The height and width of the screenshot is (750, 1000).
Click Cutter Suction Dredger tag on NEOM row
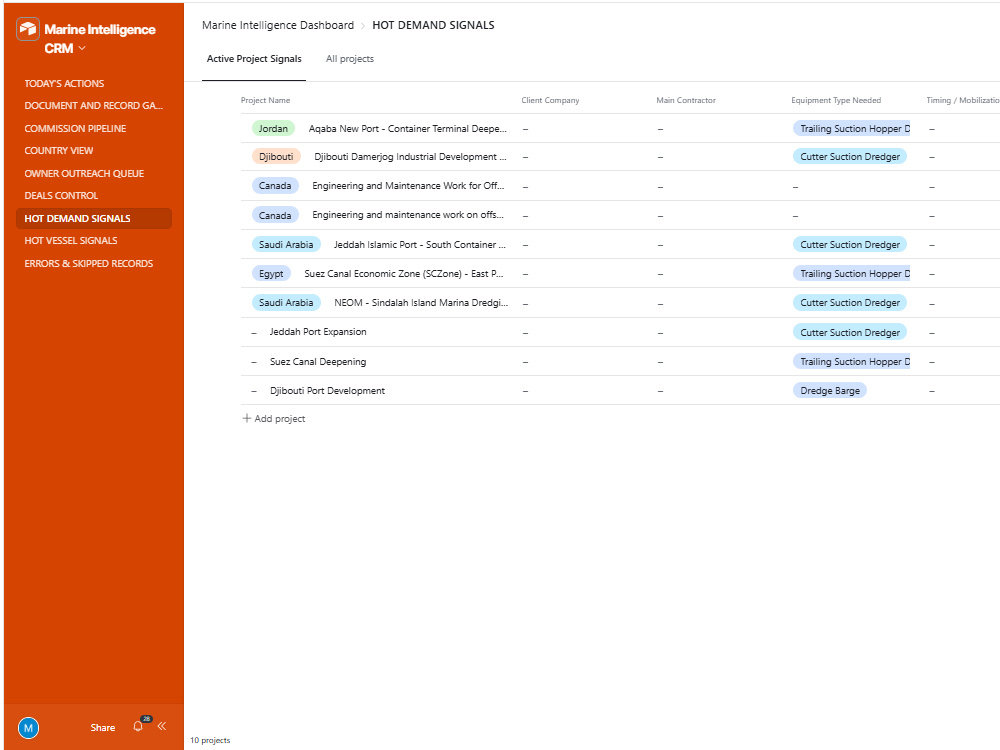coord(849,303)
